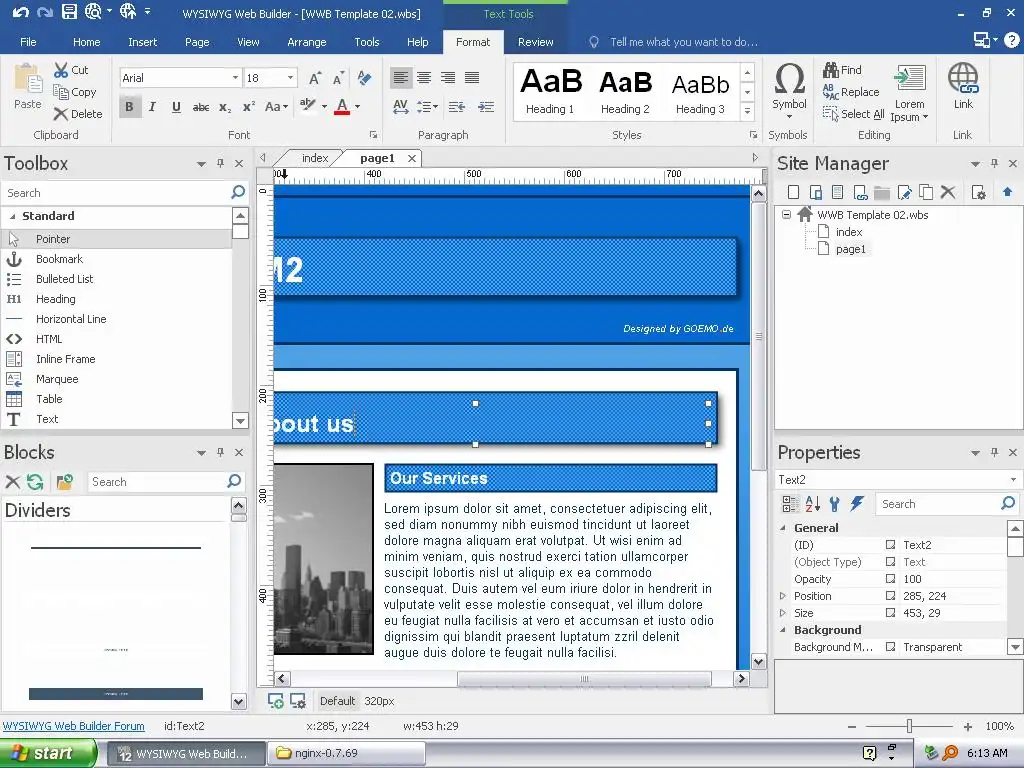Click Select All in Editing group
Viewport: 1024px width, 768px height.
tap(853, 114)
